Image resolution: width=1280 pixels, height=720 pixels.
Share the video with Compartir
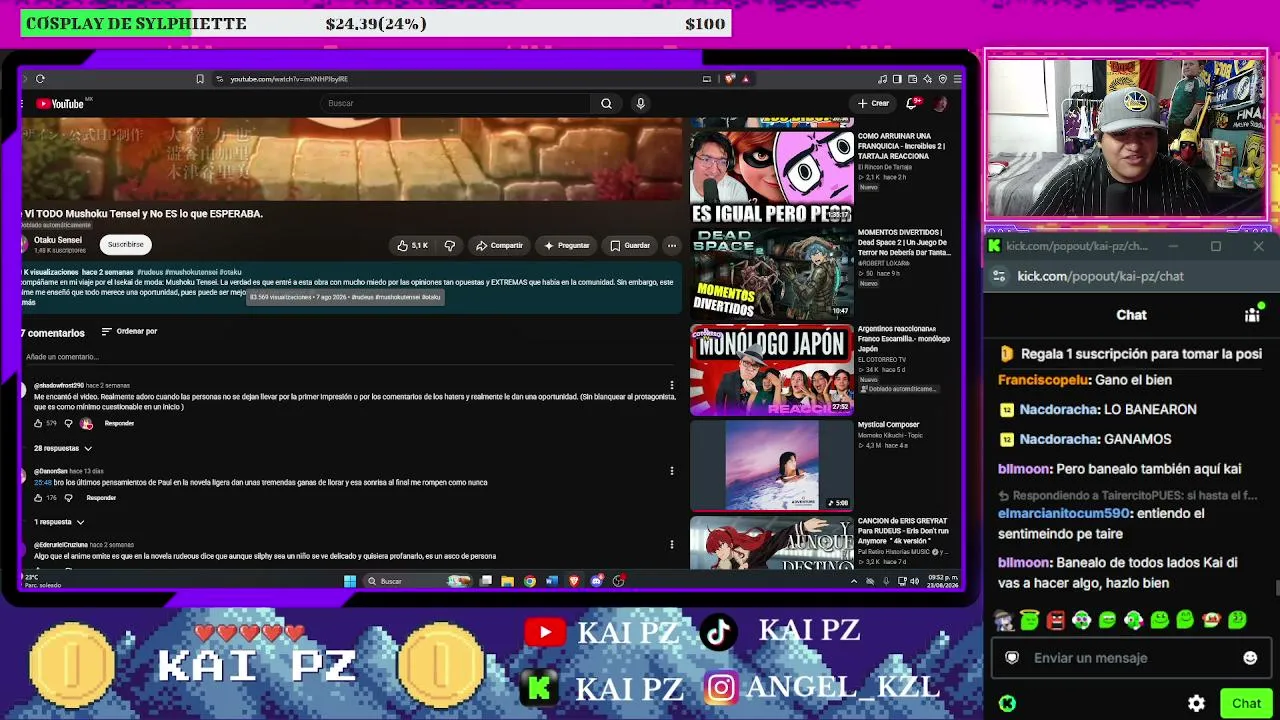pos(499,245)
